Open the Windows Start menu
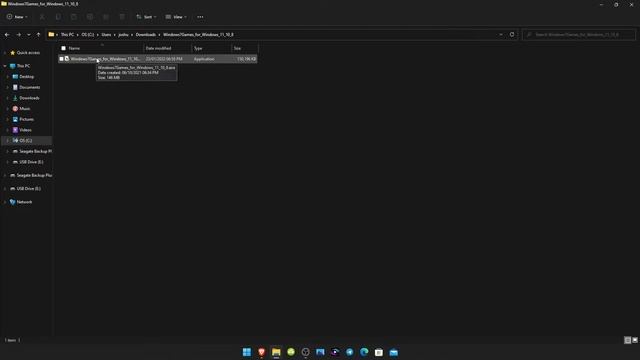640x360 pixels. tap(247, 352)
